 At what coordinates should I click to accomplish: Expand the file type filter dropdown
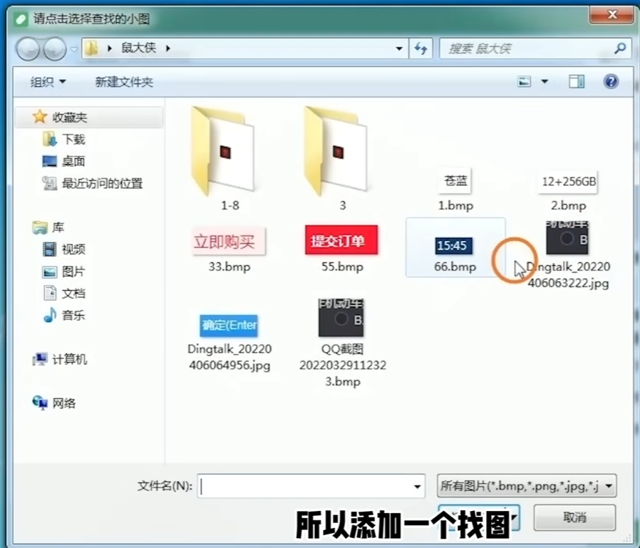click(x=609, y=486)
